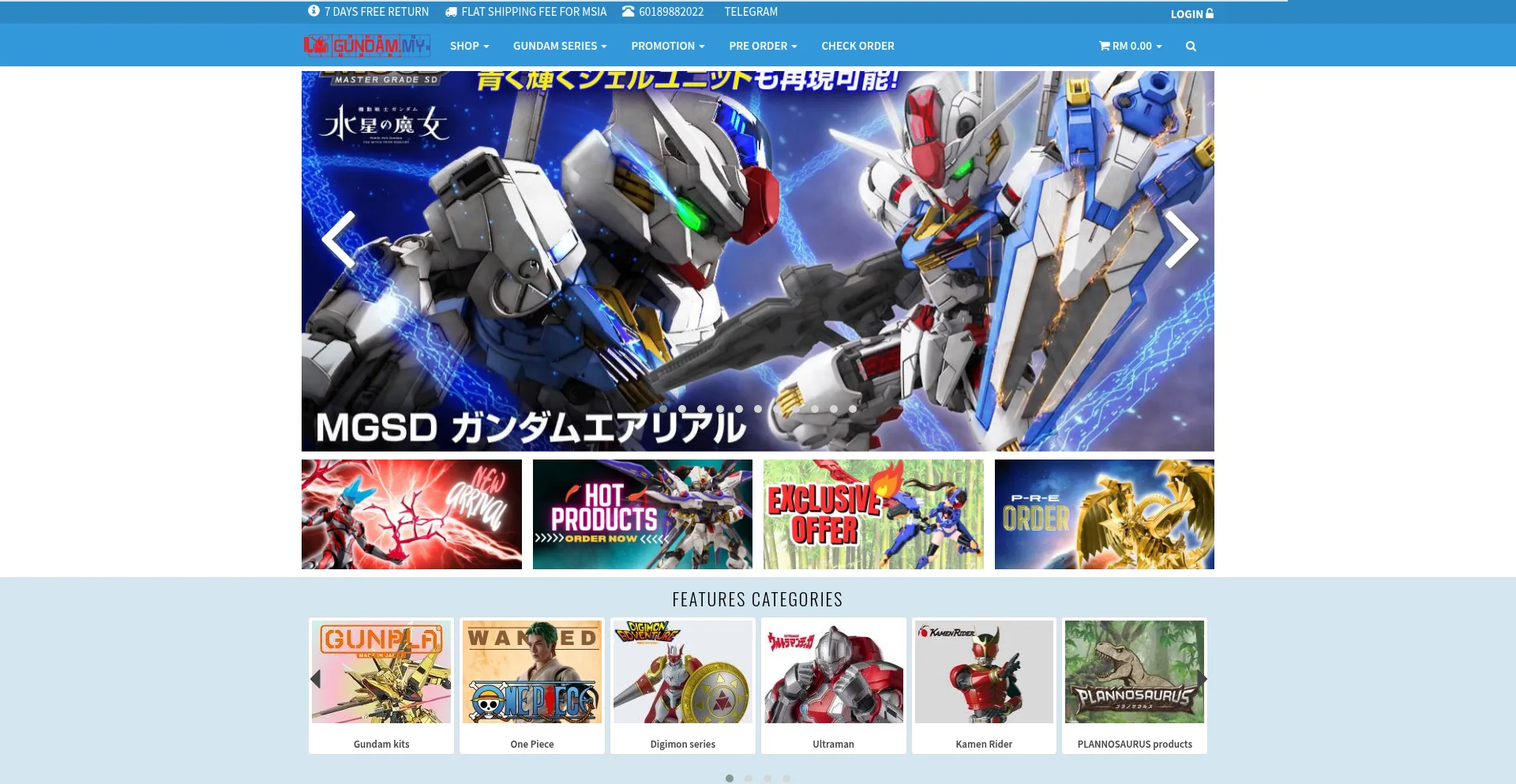Open the Telegram link
This screenshot has width=1516, height=784.
751,12
